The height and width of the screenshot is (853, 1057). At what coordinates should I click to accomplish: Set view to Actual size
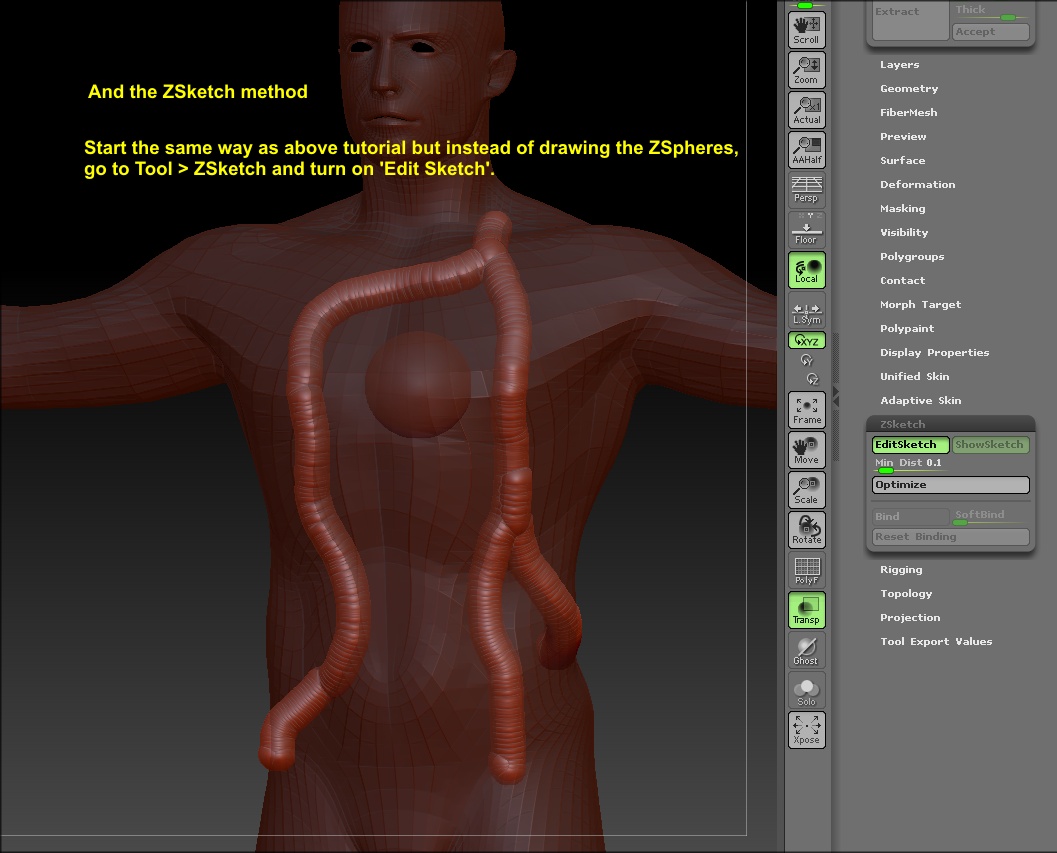806,110
